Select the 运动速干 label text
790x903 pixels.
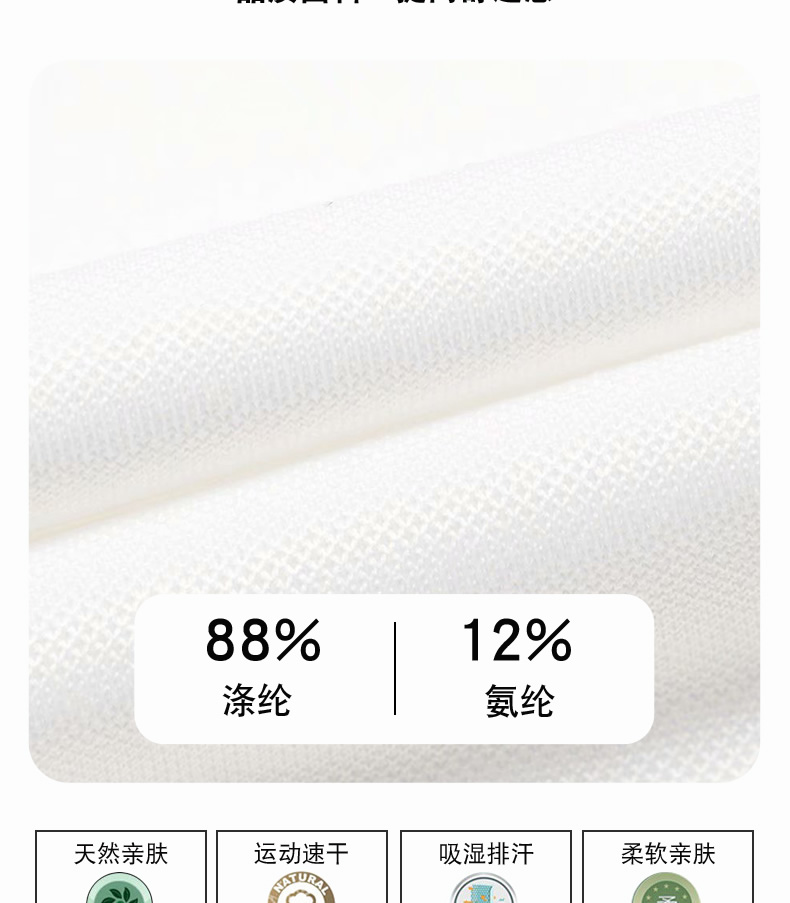(x=302, y=854)
